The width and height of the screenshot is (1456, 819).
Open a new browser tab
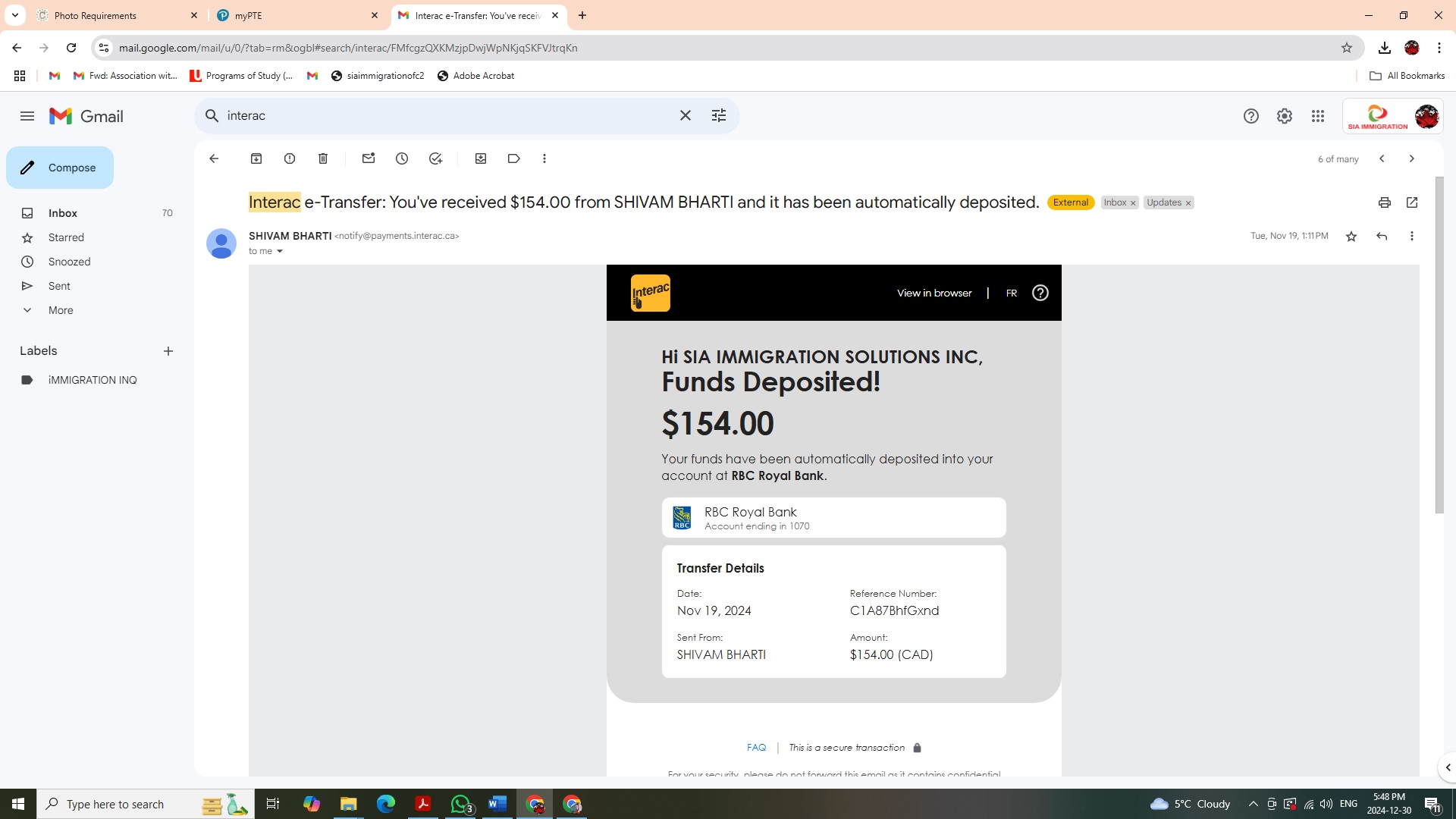(x=582, y=15)
